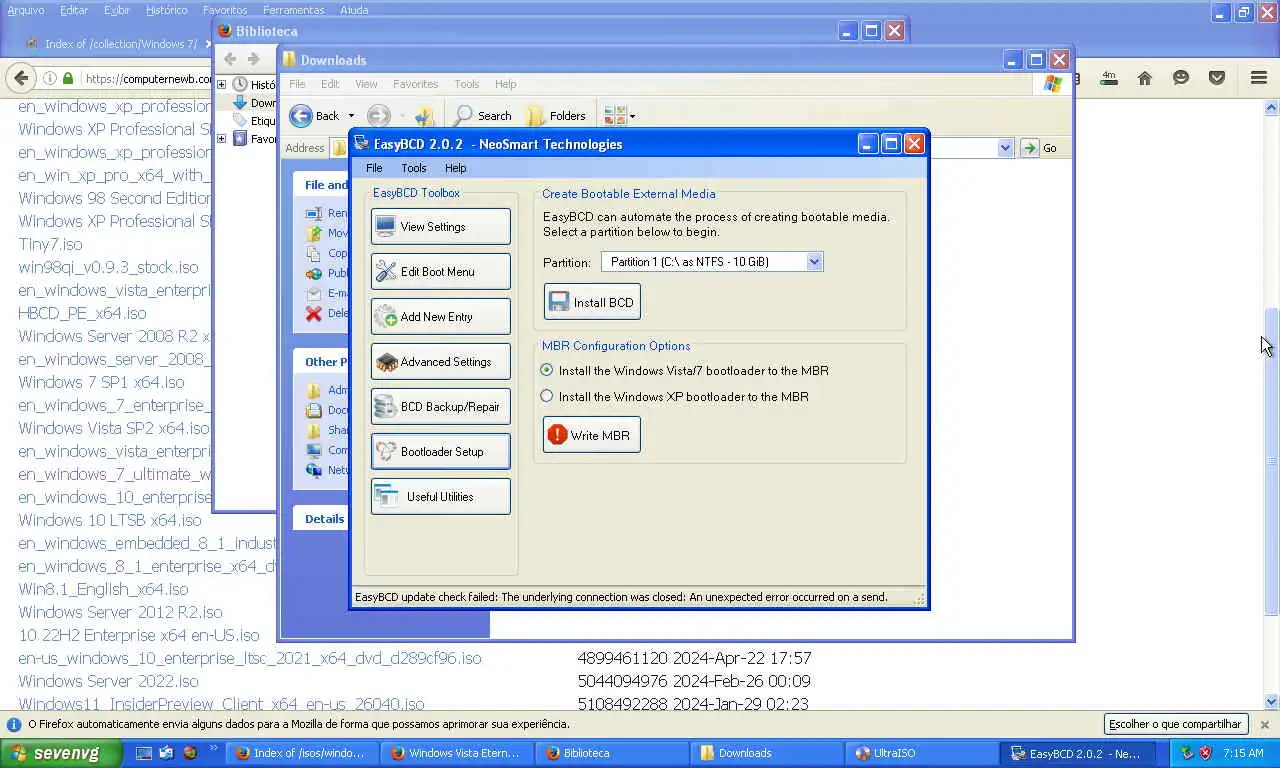Select Windows XP bootloader radio option

(546, 396)
